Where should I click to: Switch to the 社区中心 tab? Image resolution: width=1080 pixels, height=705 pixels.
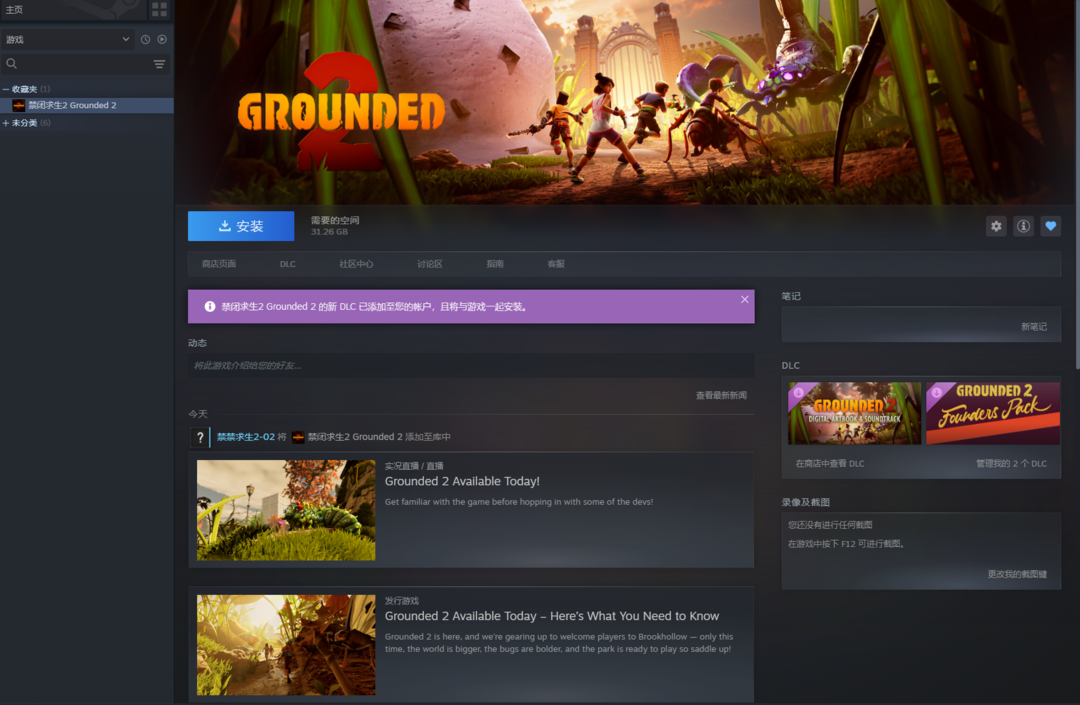pyautogui.click(x=356, y=264)
